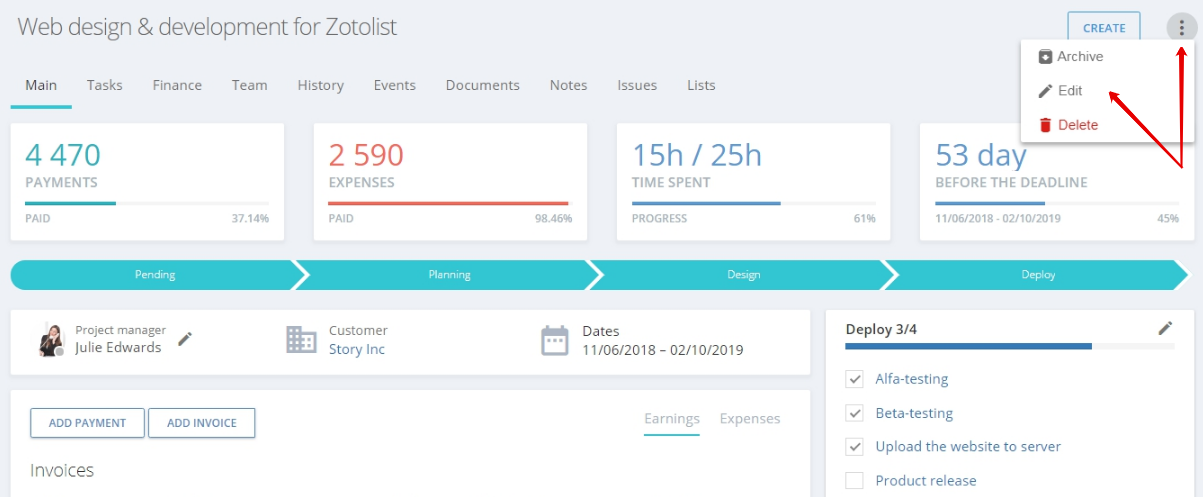Click the ADD INVOICE button
Image resolution: width=1203 pixels, height=497 pixels.
click(x=202, y=423)
